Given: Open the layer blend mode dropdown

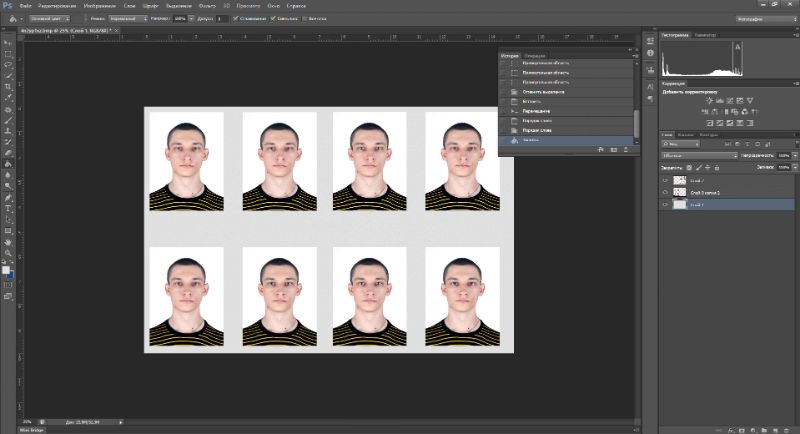Looking at the screenshot, I should (x=699, y=156).
